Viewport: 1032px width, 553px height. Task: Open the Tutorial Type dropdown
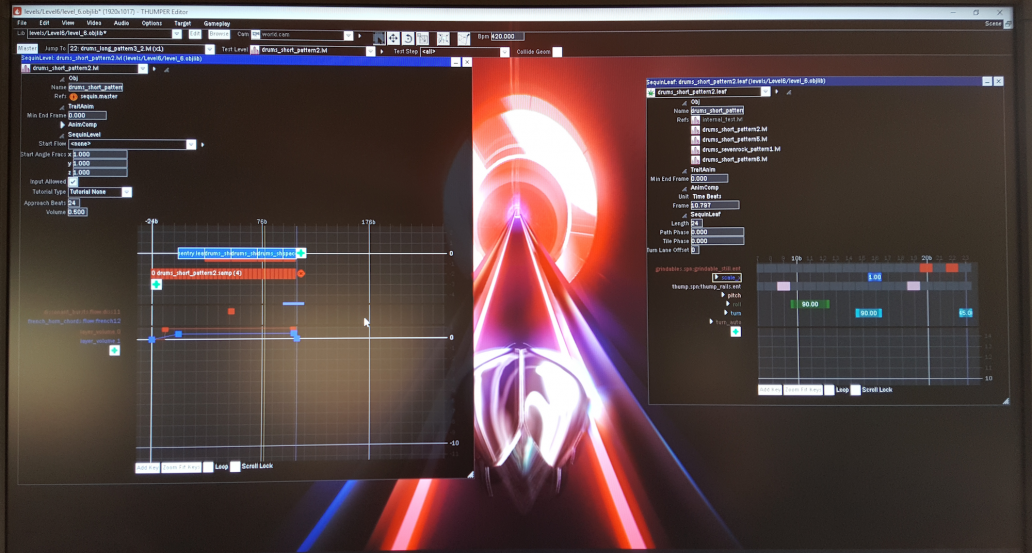(x=127, y=192)
